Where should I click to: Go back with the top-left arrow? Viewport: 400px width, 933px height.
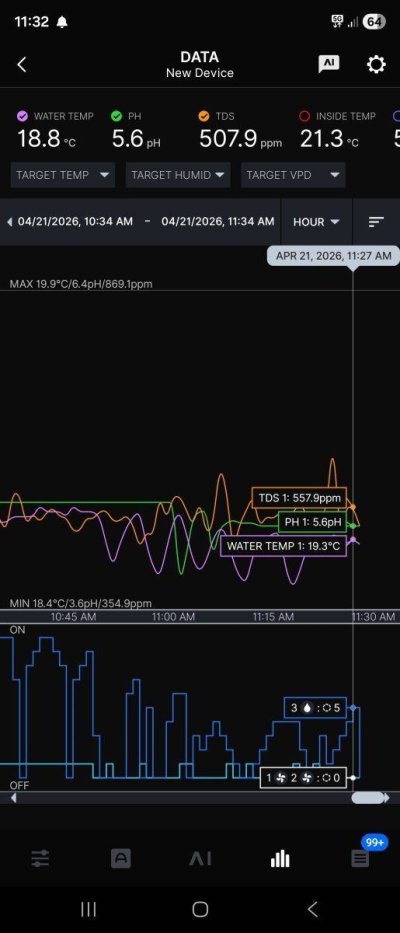[x=22, y=65]
